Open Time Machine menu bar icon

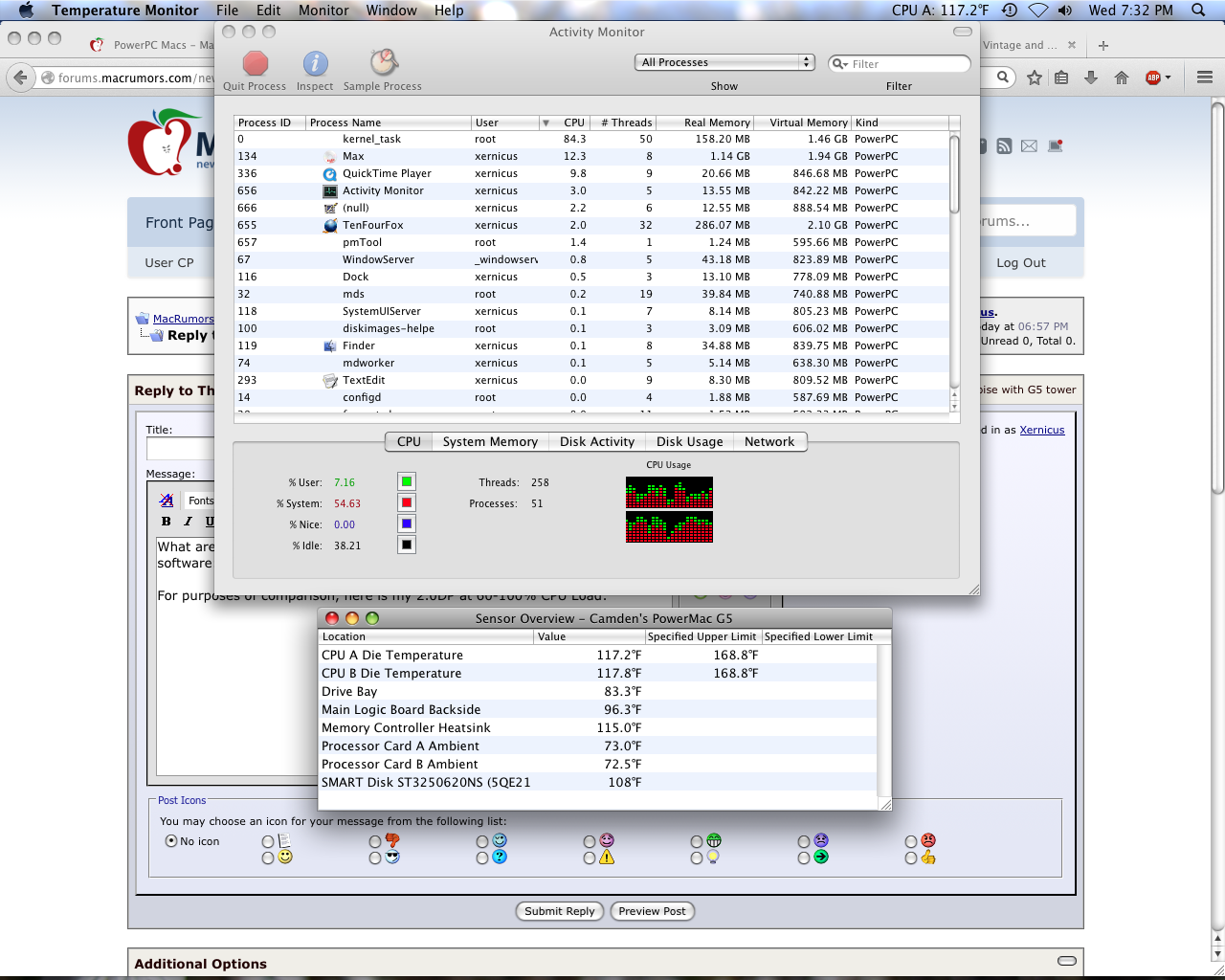coord(1009,10)
